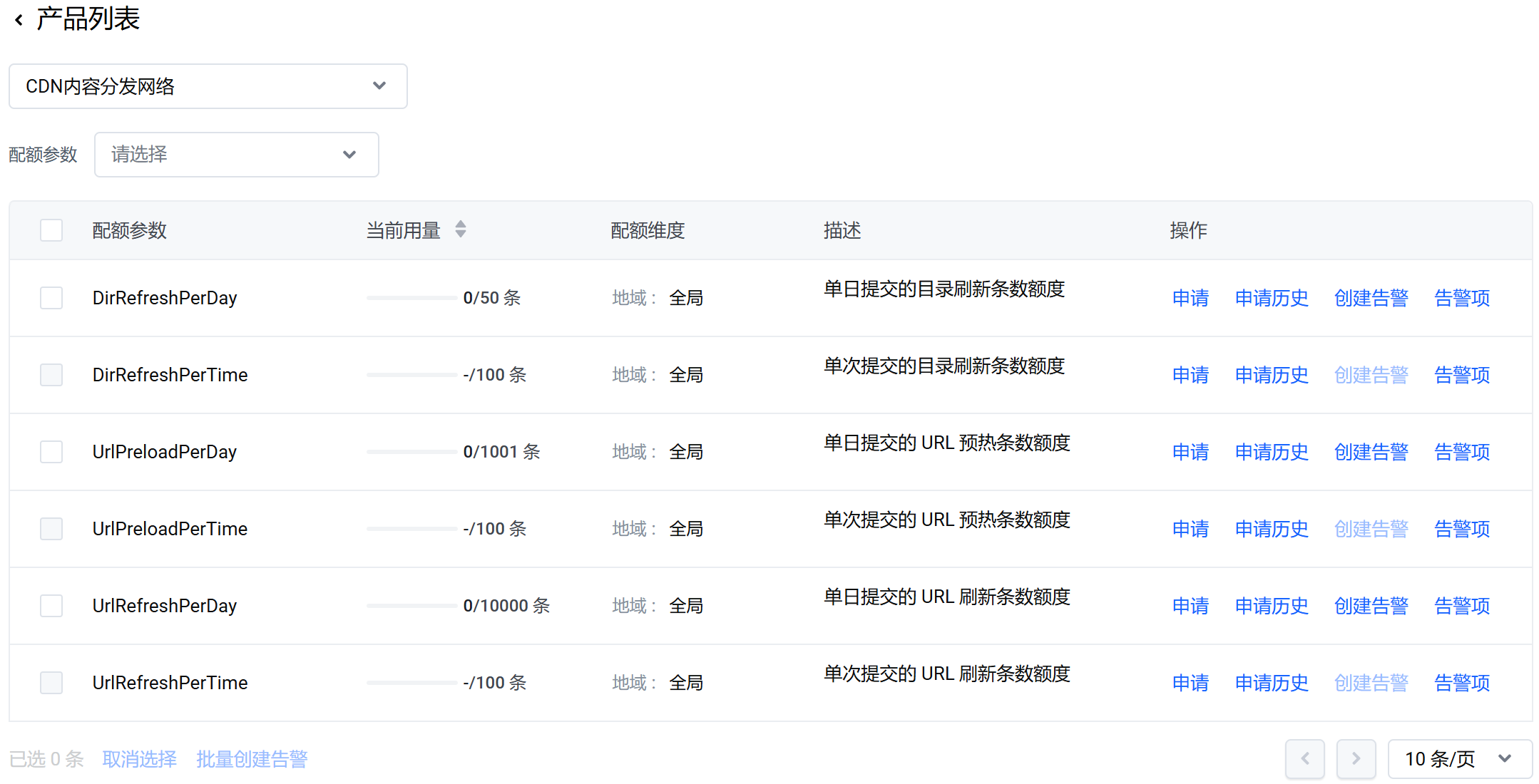The width and height of the screenshot is (1539, 784).
Task: Click 申请 for DirRefreshPerDay
Action: [1190, 298]
